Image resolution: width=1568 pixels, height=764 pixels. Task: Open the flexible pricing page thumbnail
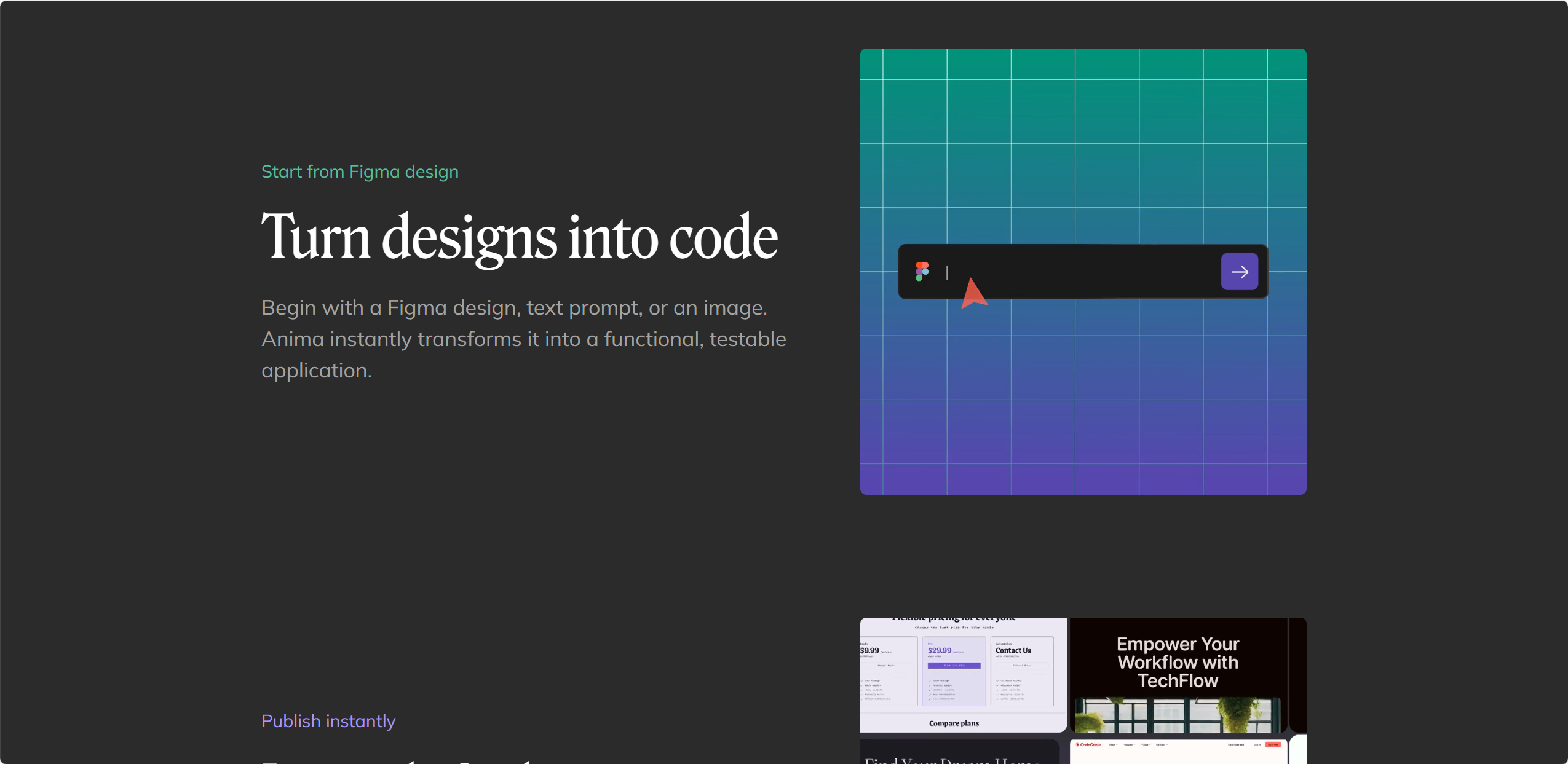963,675
